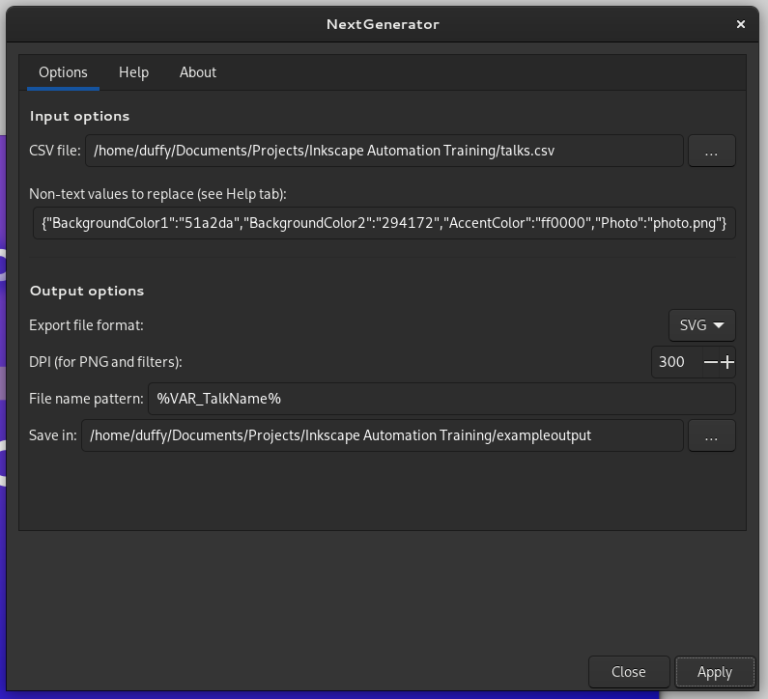Select the Options tab

(63, 72)
